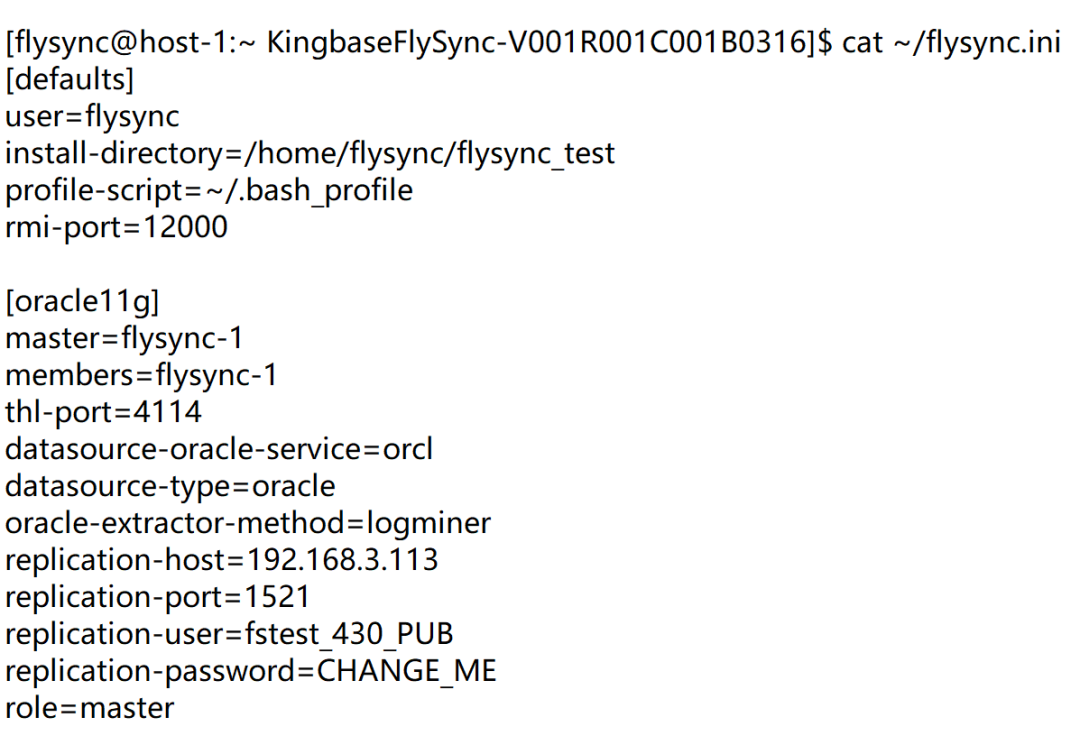Click the role=master line

(90, 708)
